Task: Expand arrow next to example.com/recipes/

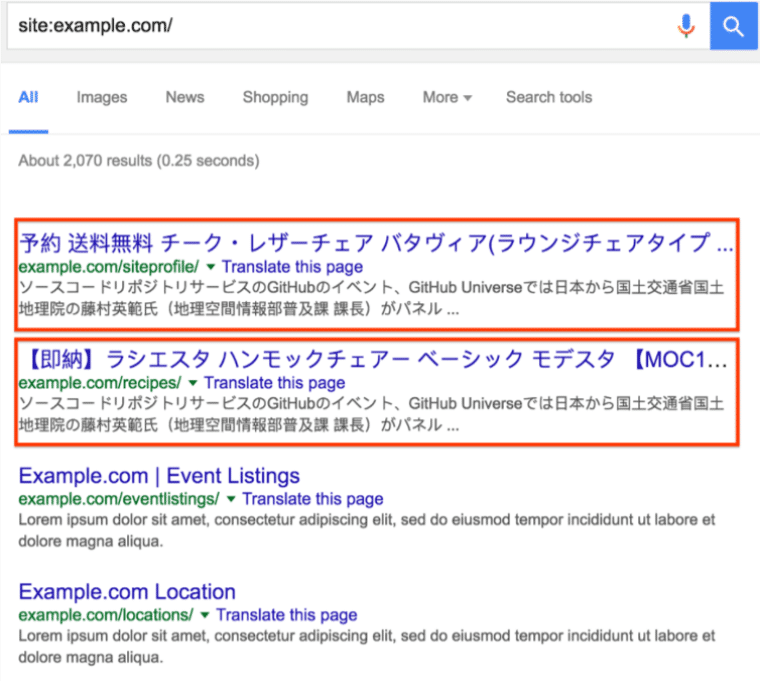Action: coord(192,383)
